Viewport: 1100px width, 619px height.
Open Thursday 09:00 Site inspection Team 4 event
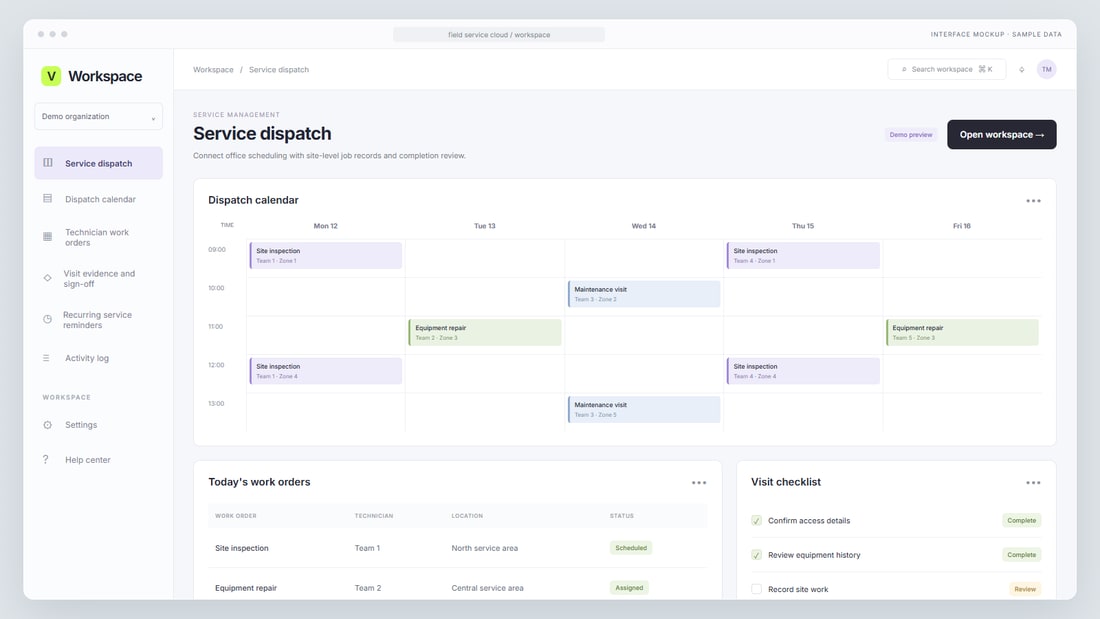coord(803,255)
